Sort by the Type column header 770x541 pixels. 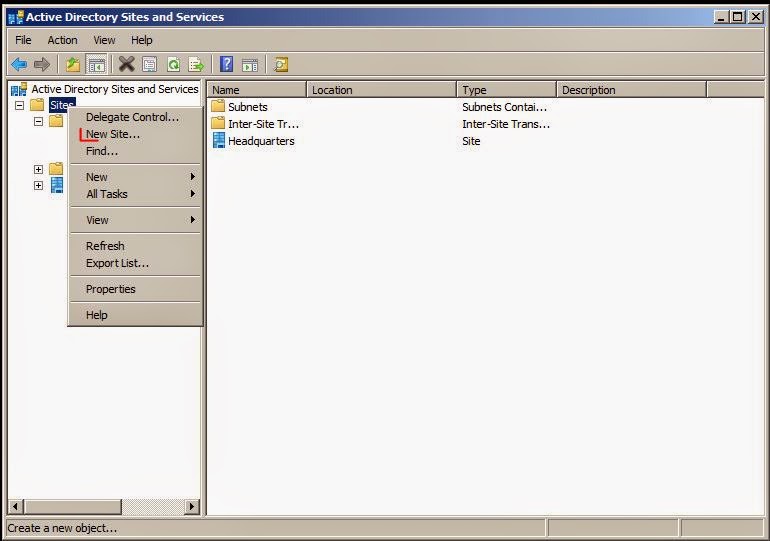pos(507,90)
